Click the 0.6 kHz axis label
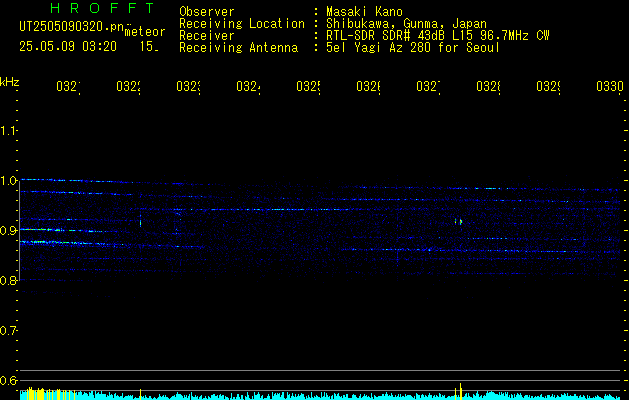The width and height of the screenshot is (629, 400). coord(8,380)
